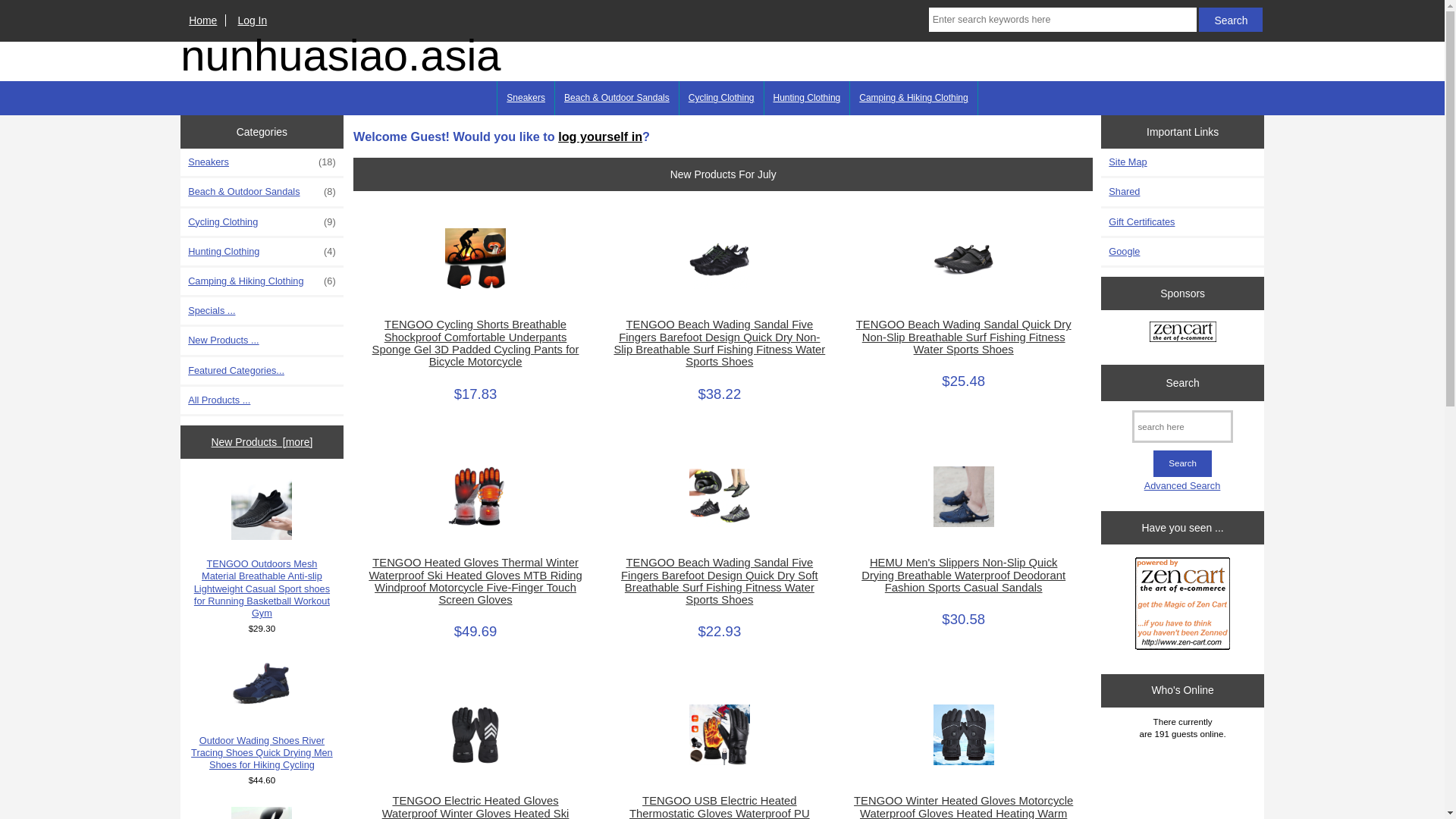This screenshot has height=819, width=1456.
Task: Open the TENGOO USB Electric Heated title
Action: (719, 807)
